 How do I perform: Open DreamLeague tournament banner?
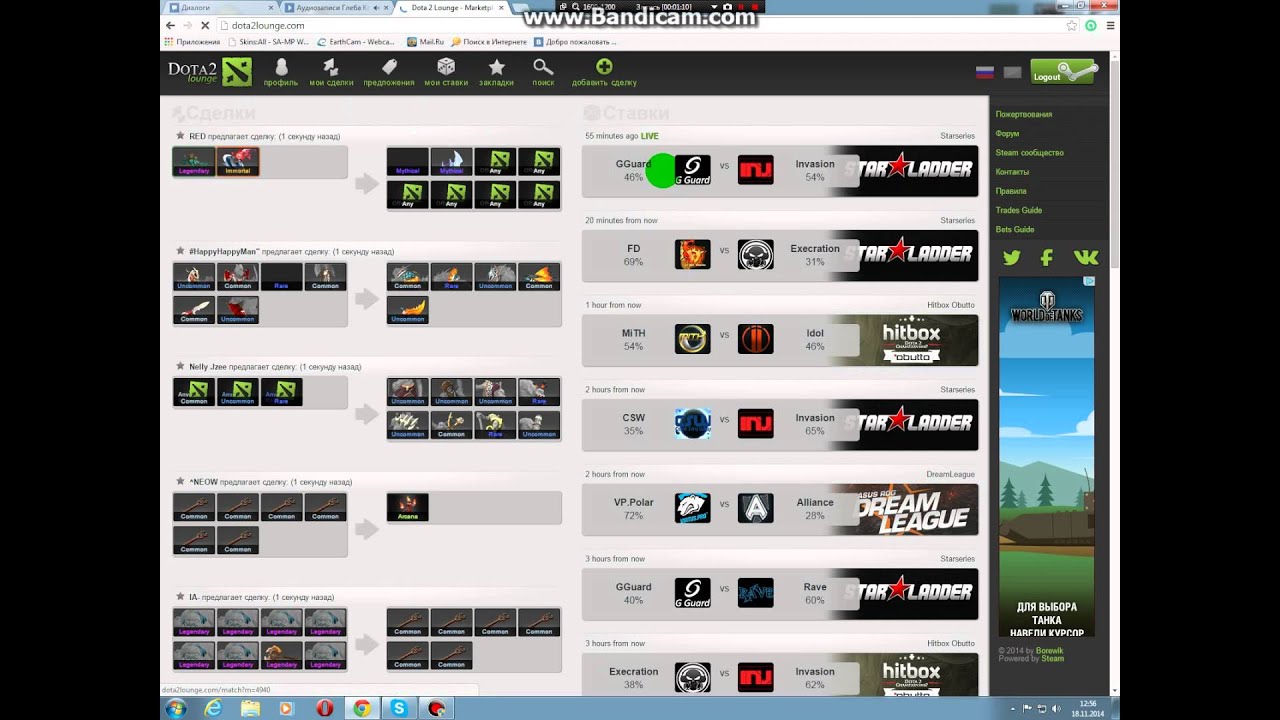tap(912, 509)
